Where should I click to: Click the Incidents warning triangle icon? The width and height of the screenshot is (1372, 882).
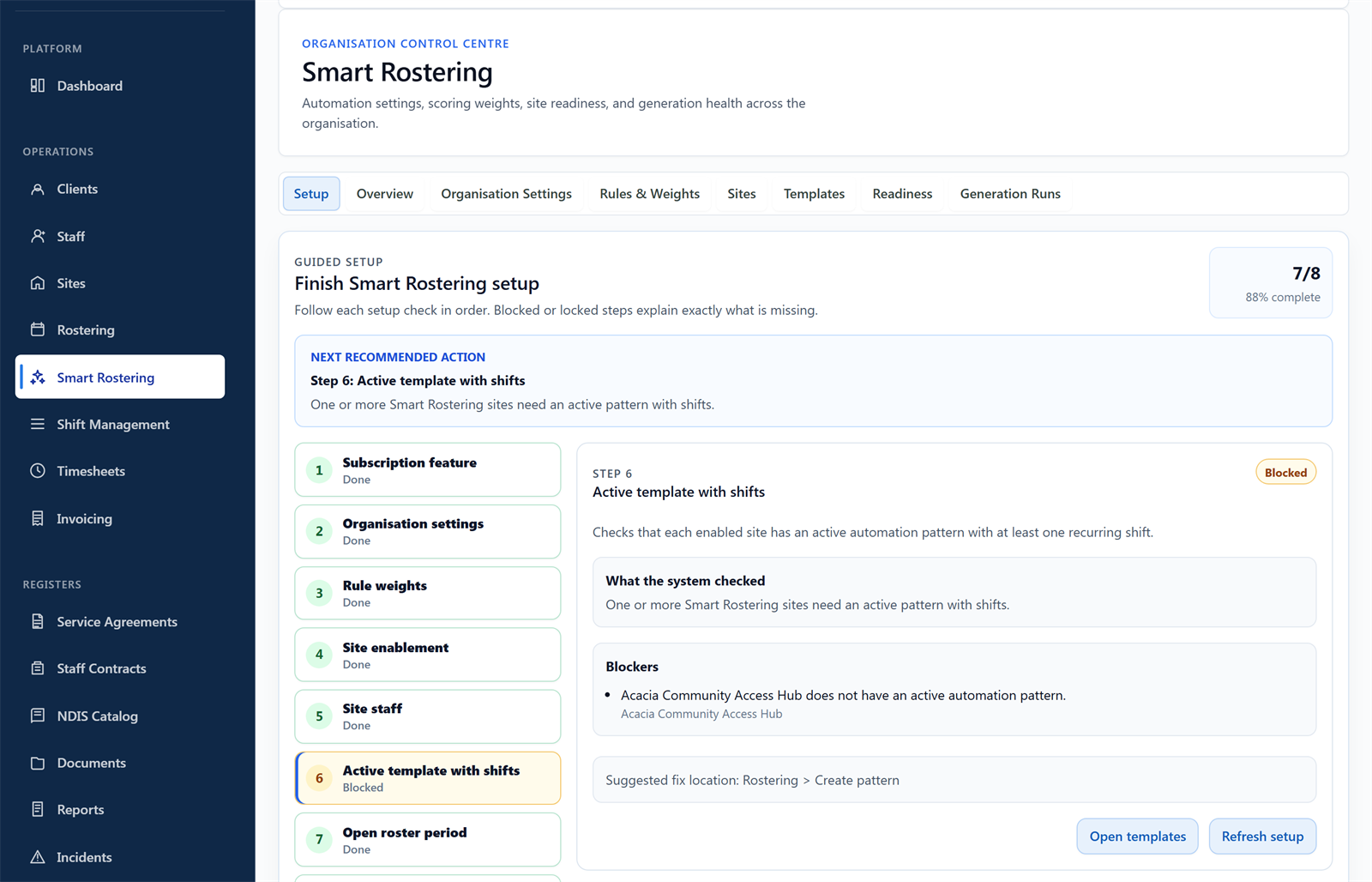38,857
